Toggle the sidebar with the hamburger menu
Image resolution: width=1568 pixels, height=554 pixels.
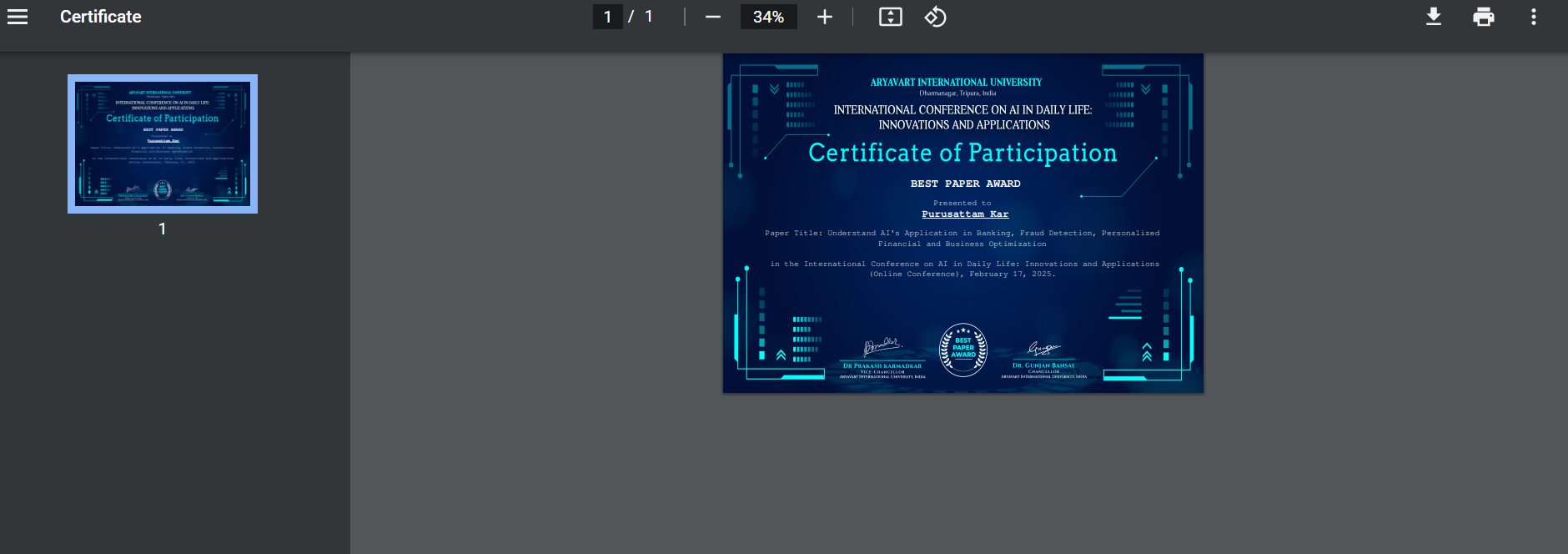tap(18, 17)
